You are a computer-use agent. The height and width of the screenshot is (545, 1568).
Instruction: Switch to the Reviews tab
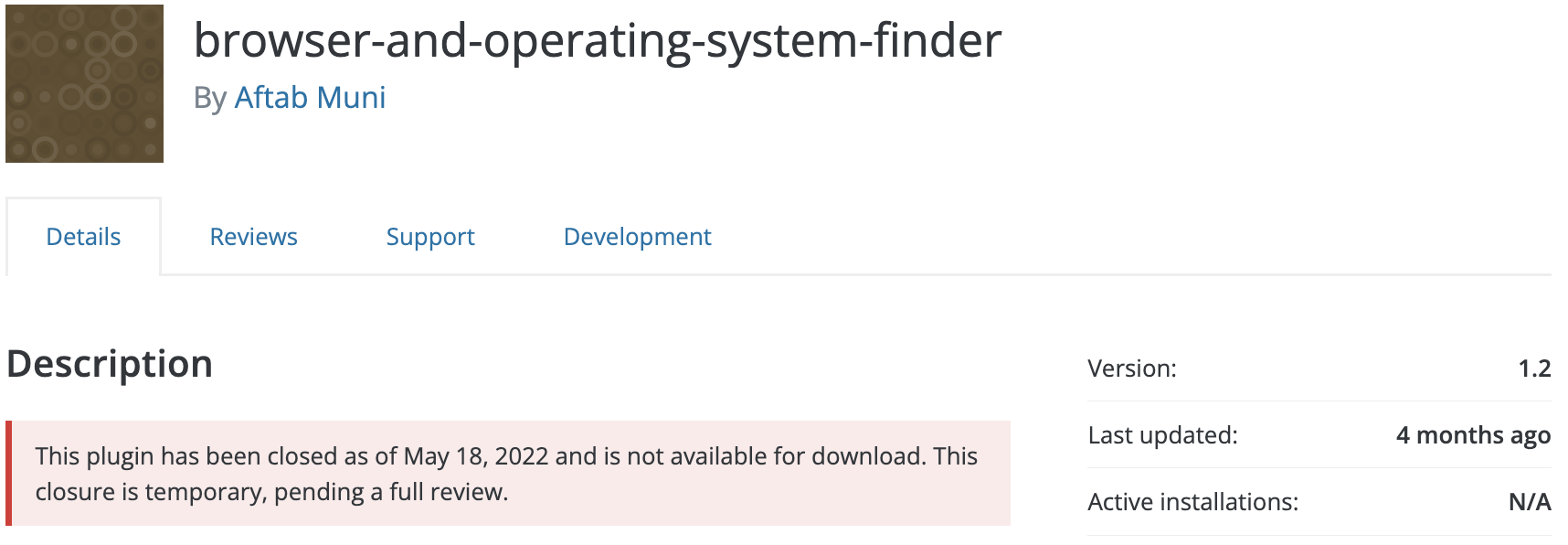tap(253, 237)
